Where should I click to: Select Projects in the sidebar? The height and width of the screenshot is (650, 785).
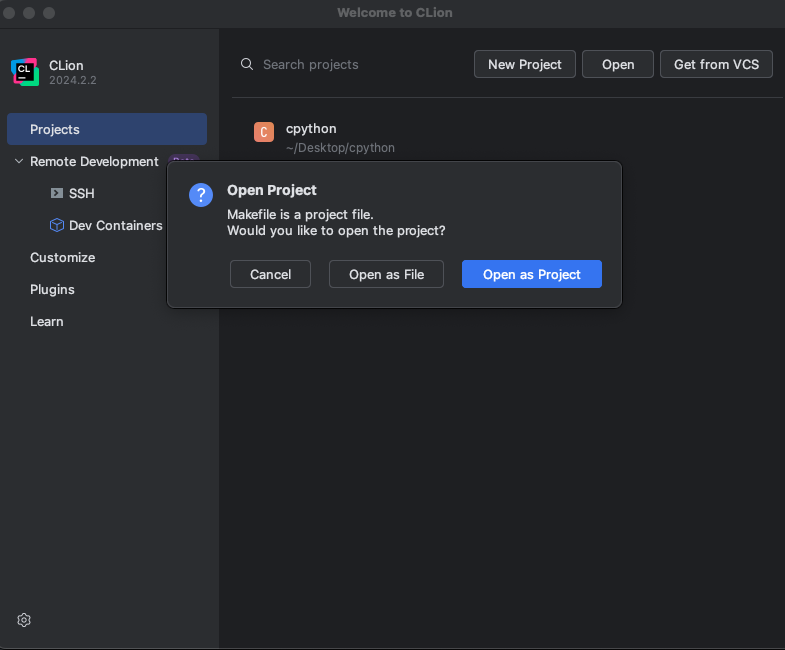(x=55, y=129)
